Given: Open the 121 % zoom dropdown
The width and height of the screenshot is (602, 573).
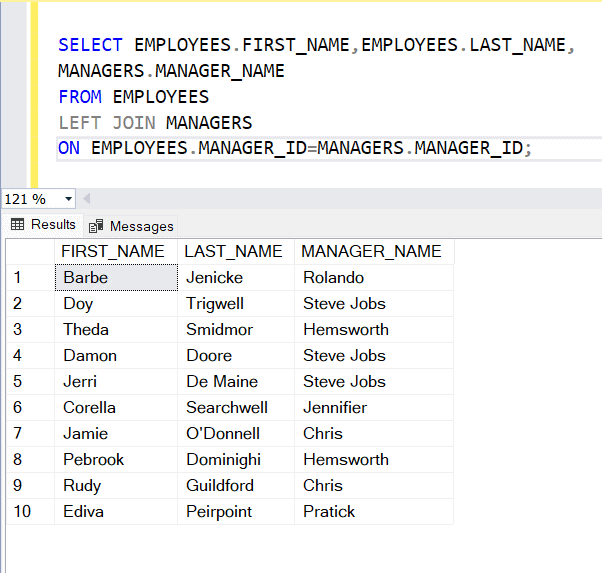Looking at the screenshot, I should pyautogui.click(x=68, y=199).
